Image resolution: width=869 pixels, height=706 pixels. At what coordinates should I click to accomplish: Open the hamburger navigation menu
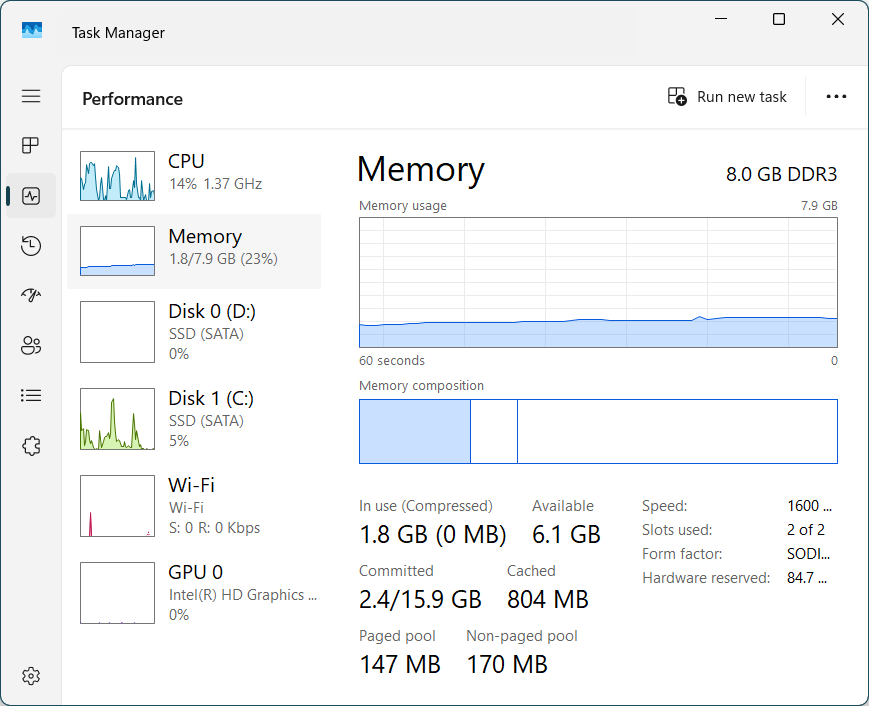click(31, 96)
